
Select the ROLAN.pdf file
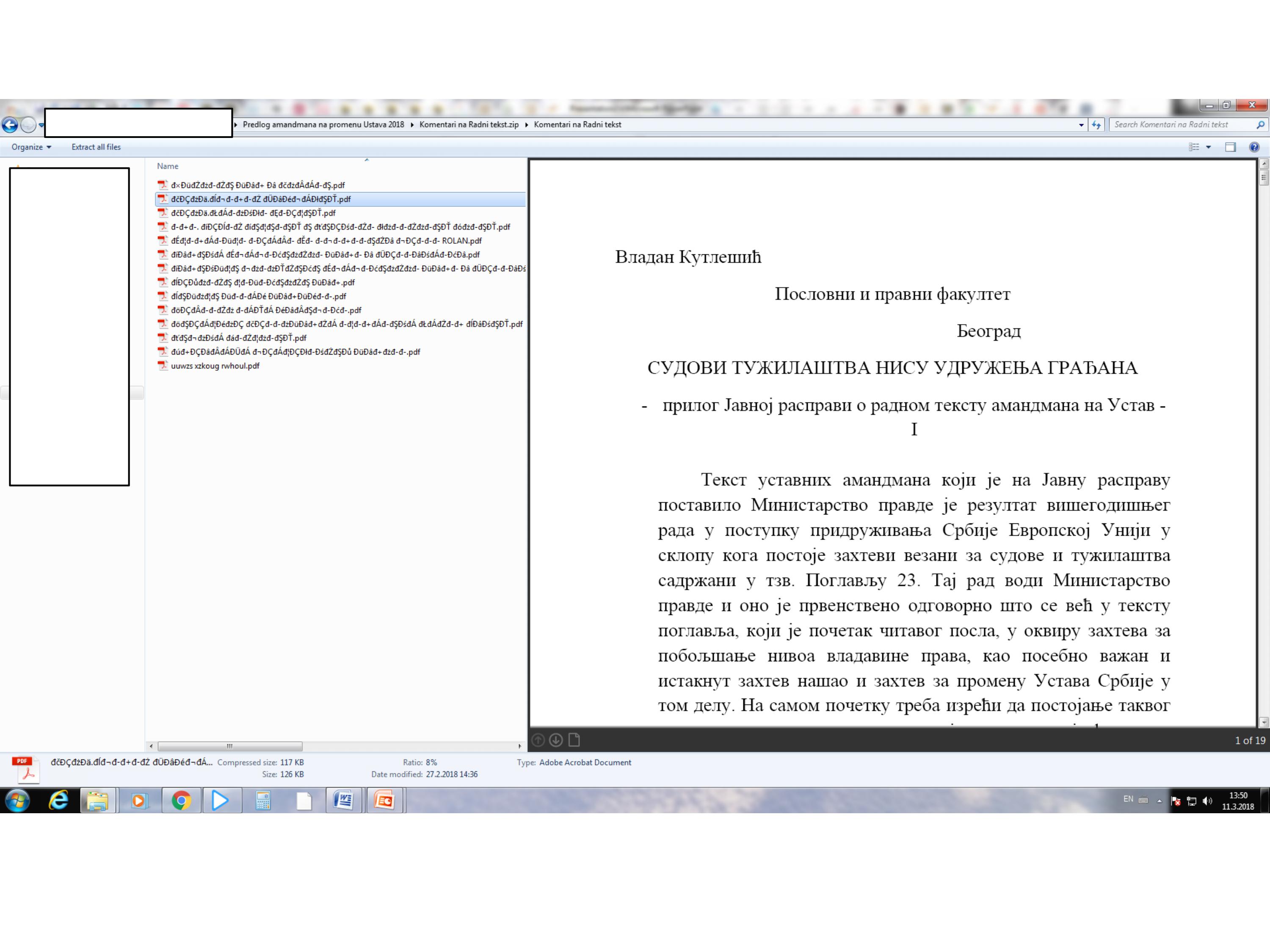326,240
